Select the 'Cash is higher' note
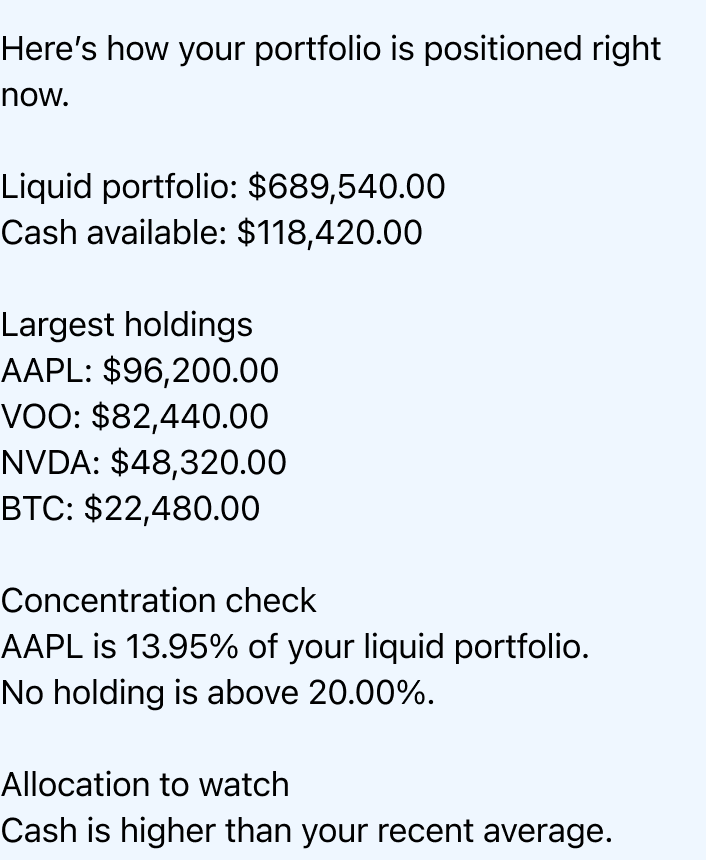Screen dimensions: 706x860 click(306, 831)
